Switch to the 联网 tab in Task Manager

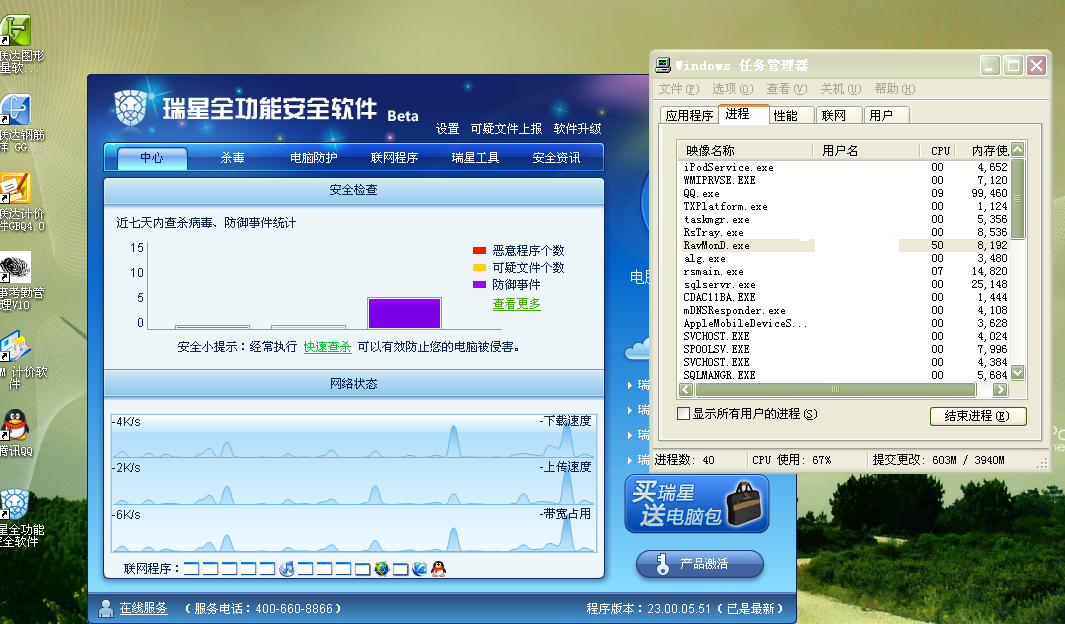pyautogui.click(x=838, y=115)
